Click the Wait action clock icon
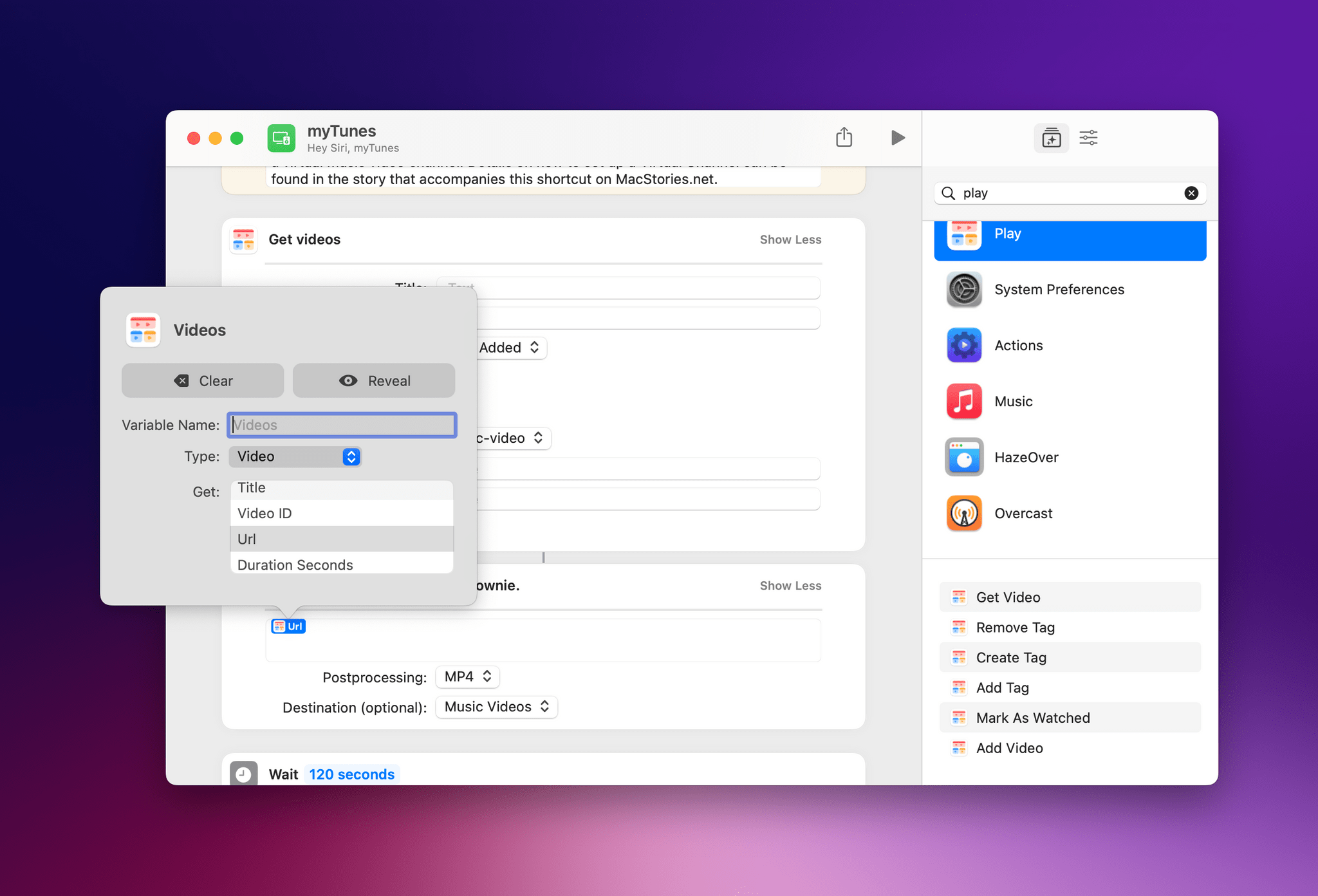Screen dimensions: 1318x896 coord(243,774)
